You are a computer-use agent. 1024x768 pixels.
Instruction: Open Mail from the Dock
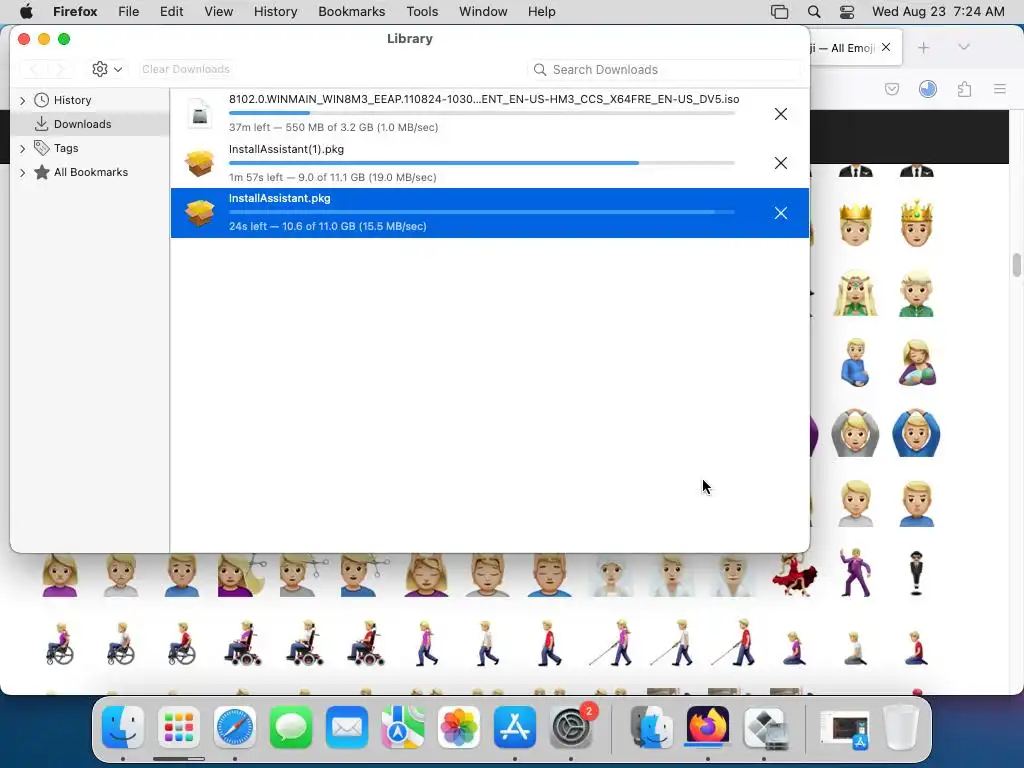pos(347,727)
